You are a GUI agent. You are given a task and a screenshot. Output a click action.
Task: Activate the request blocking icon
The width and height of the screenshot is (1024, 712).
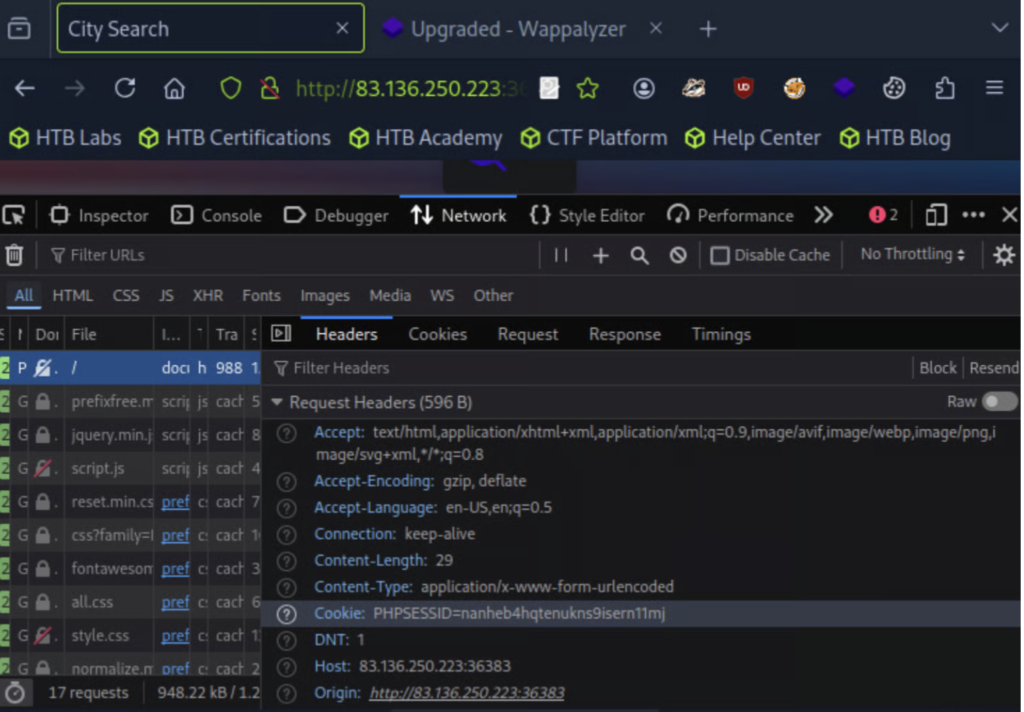678,254
